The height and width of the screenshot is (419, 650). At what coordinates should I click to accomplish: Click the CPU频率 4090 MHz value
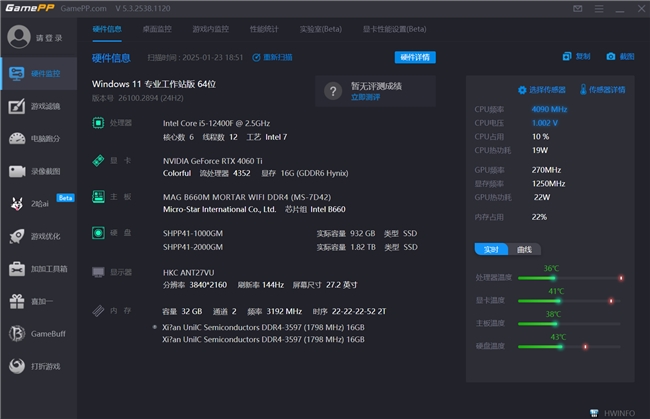click(x=549, y=109)
